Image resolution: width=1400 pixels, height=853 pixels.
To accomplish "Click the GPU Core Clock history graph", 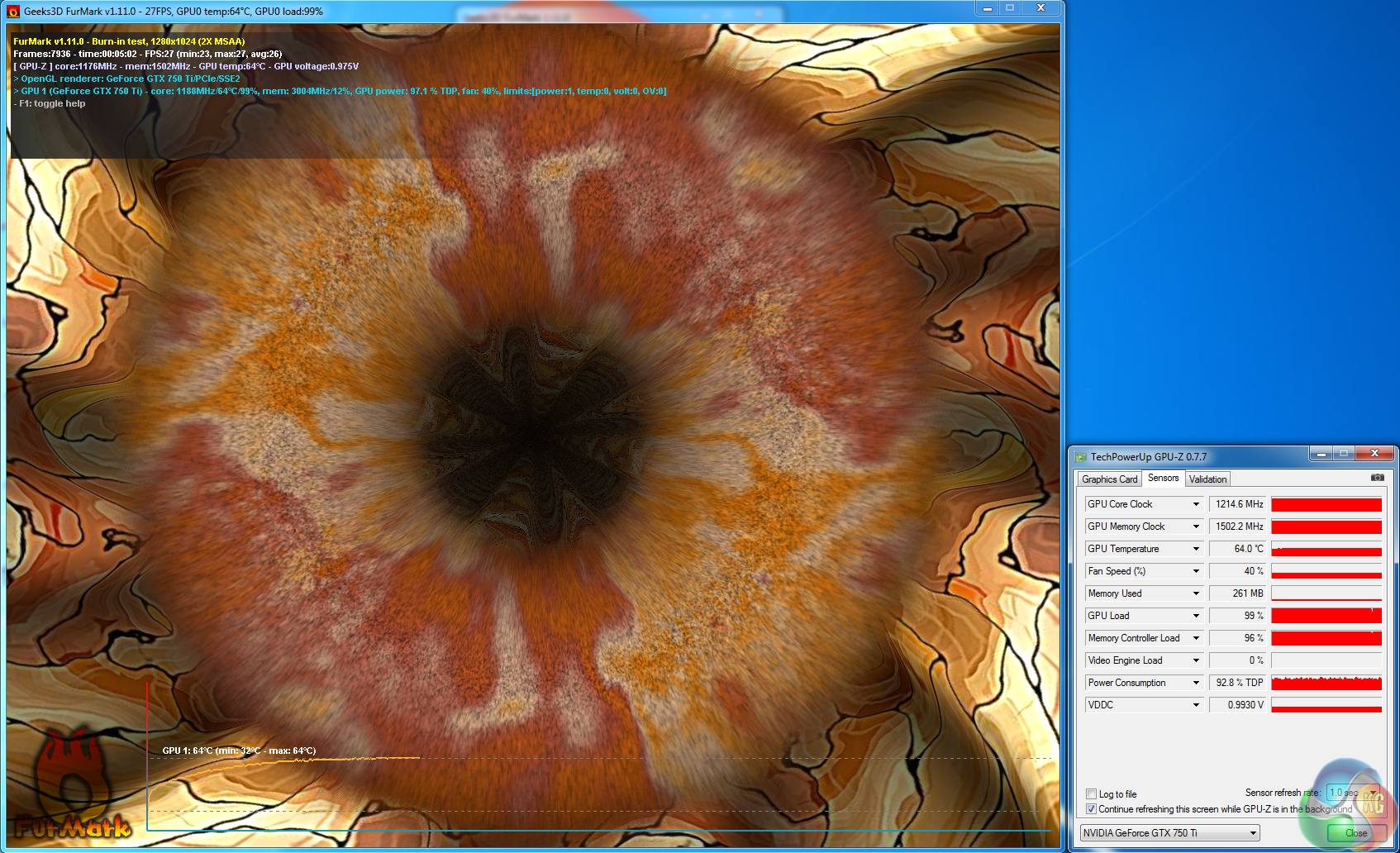I will [x=1326, y=504].
